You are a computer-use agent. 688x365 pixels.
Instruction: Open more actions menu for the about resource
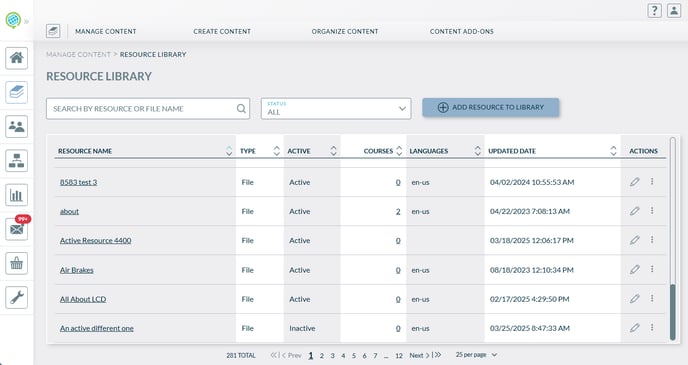pos(652,211)
